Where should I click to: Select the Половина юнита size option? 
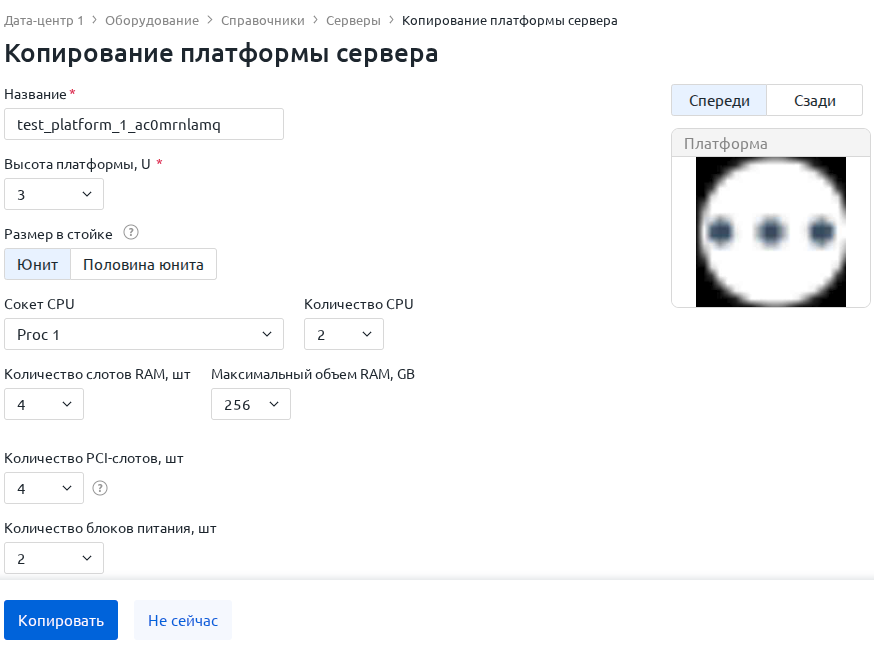click(143, 264)
